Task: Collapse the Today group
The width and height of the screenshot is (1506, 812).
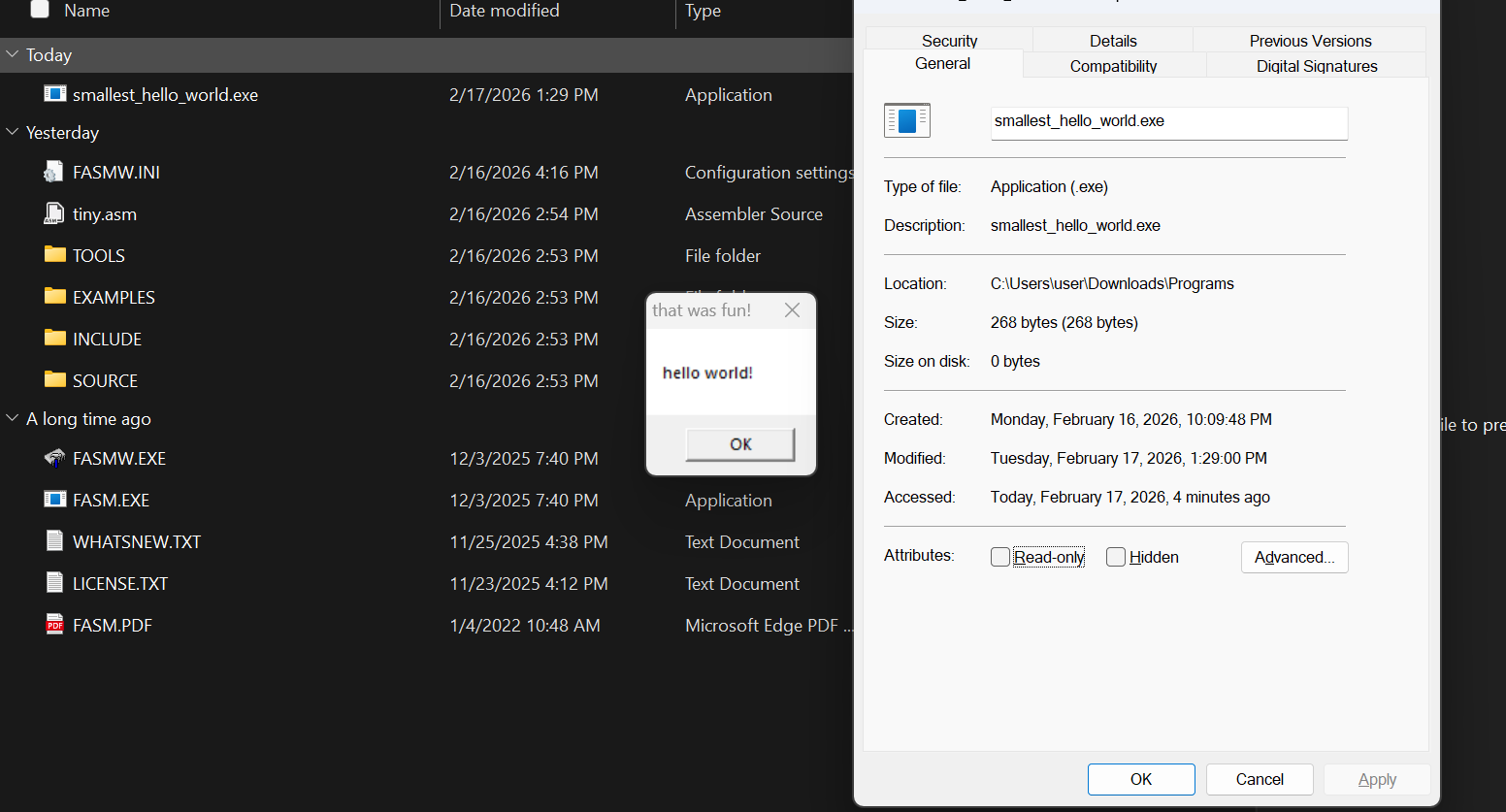Action: [13, 54]
